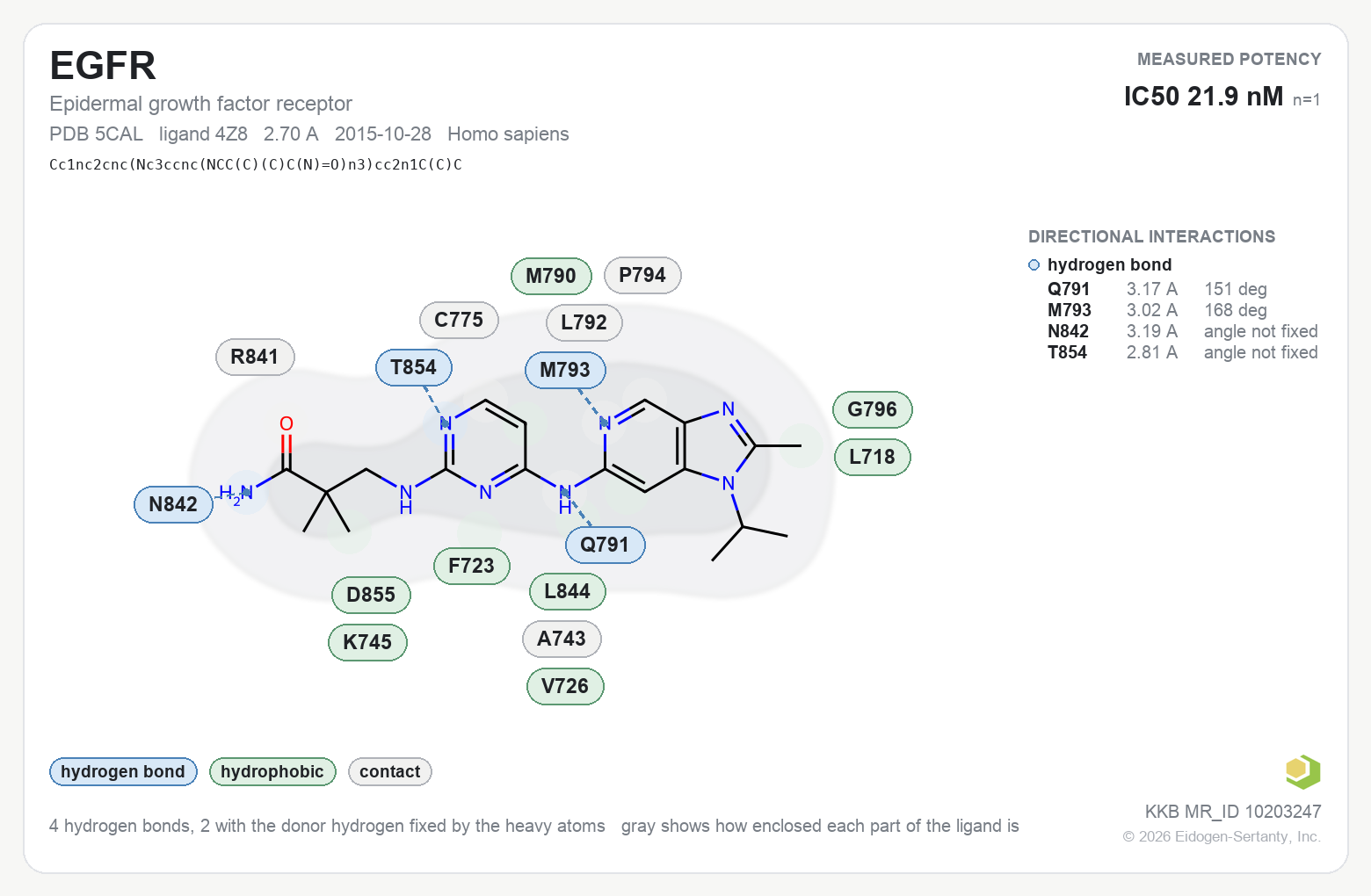Select the 'MEASURED POTENCY' heading
This screenshot has width=1371, height=896.
1229,60
